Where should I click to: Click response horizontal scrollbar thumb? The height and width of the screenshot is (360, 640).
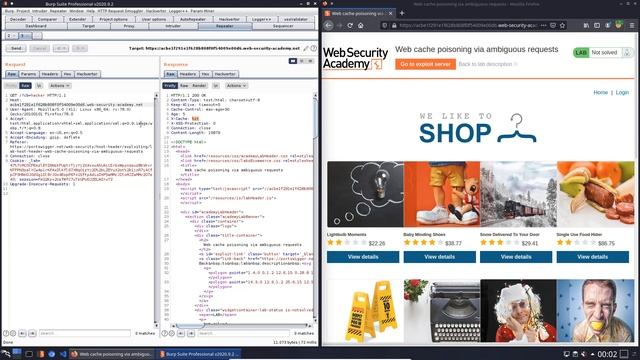pos(190,326)
